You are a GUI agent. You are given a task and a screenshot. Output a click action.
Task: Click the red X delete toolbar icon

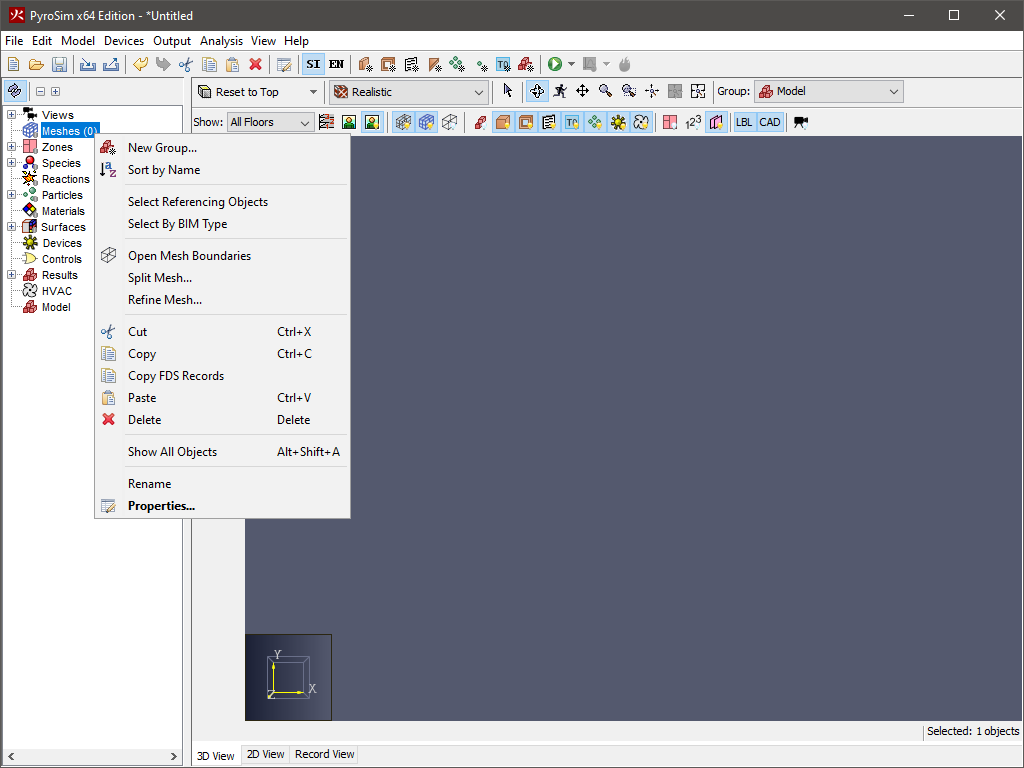click(x=255, y=65)
